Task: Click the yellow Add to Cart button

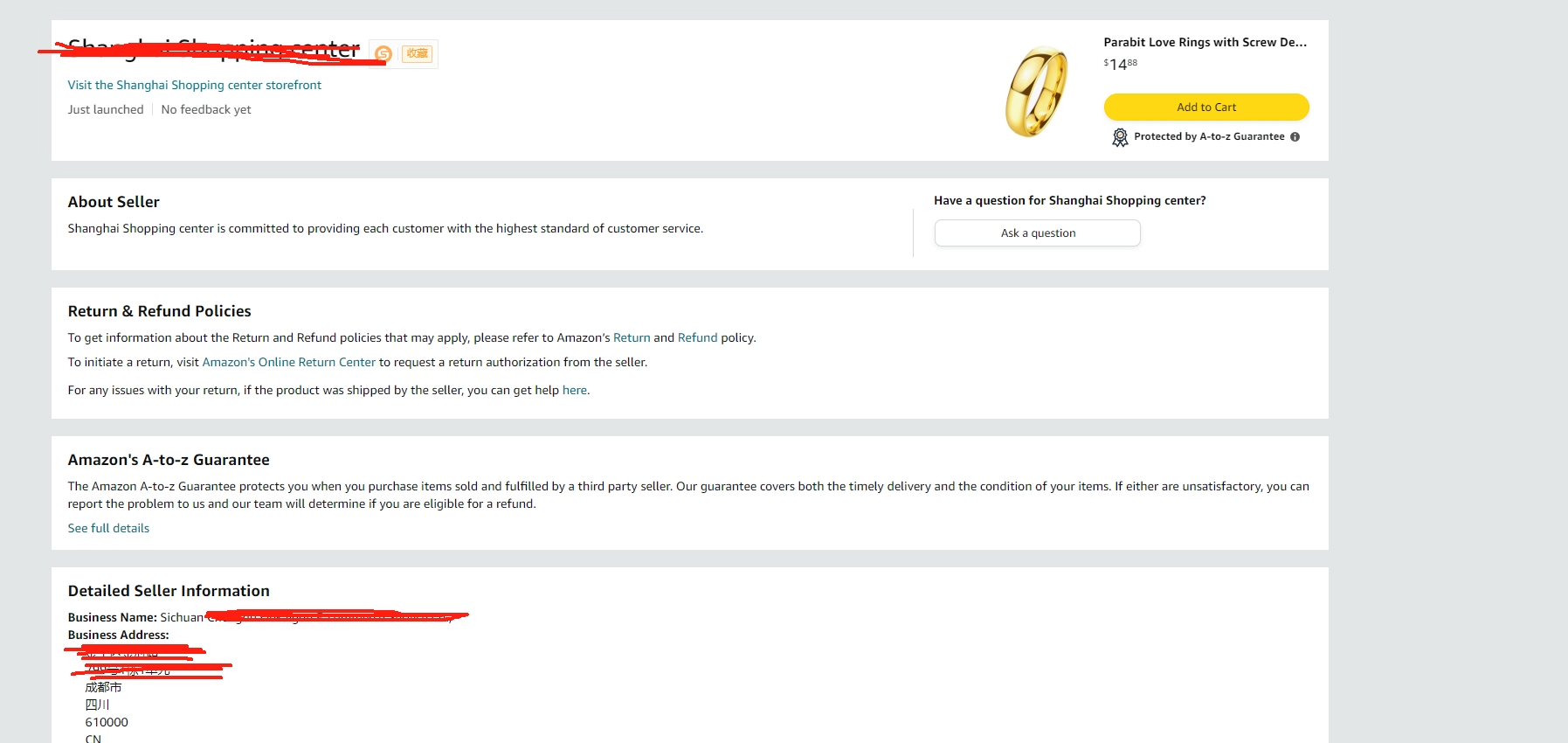Action: pos(1206,107)
